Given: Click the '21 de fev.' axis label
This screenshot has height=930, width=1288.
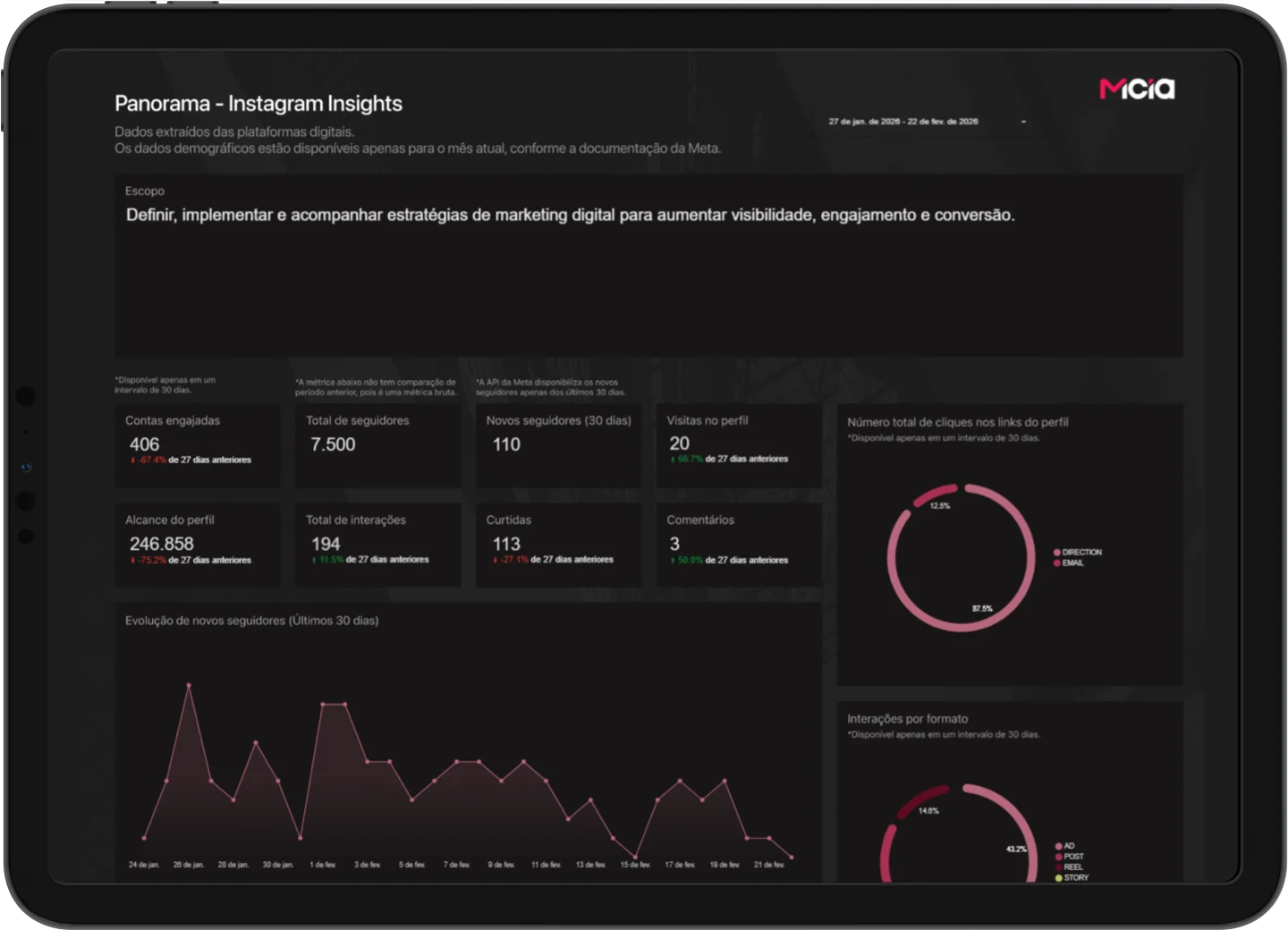Looking at the screenshot, I should pyautogui.click(x=769, y=865).
